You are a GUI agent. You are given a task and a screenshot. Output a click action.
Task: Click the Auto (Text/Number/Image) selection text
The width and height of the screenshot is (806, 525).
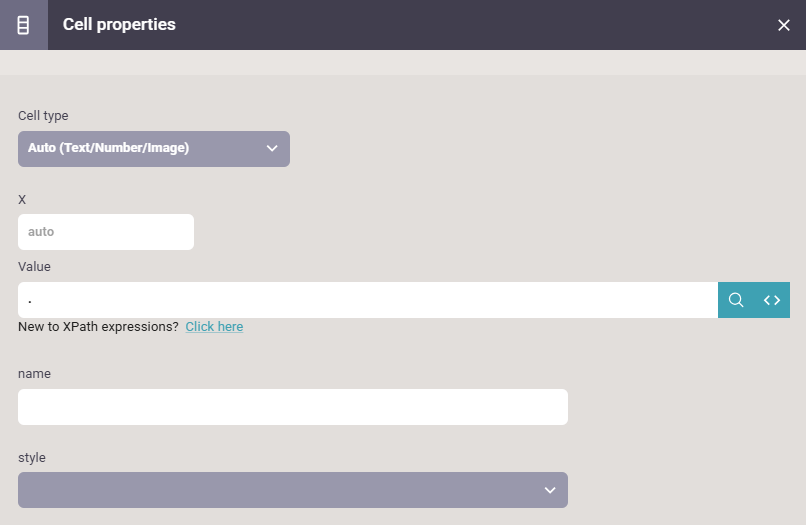tap(108, 148)
